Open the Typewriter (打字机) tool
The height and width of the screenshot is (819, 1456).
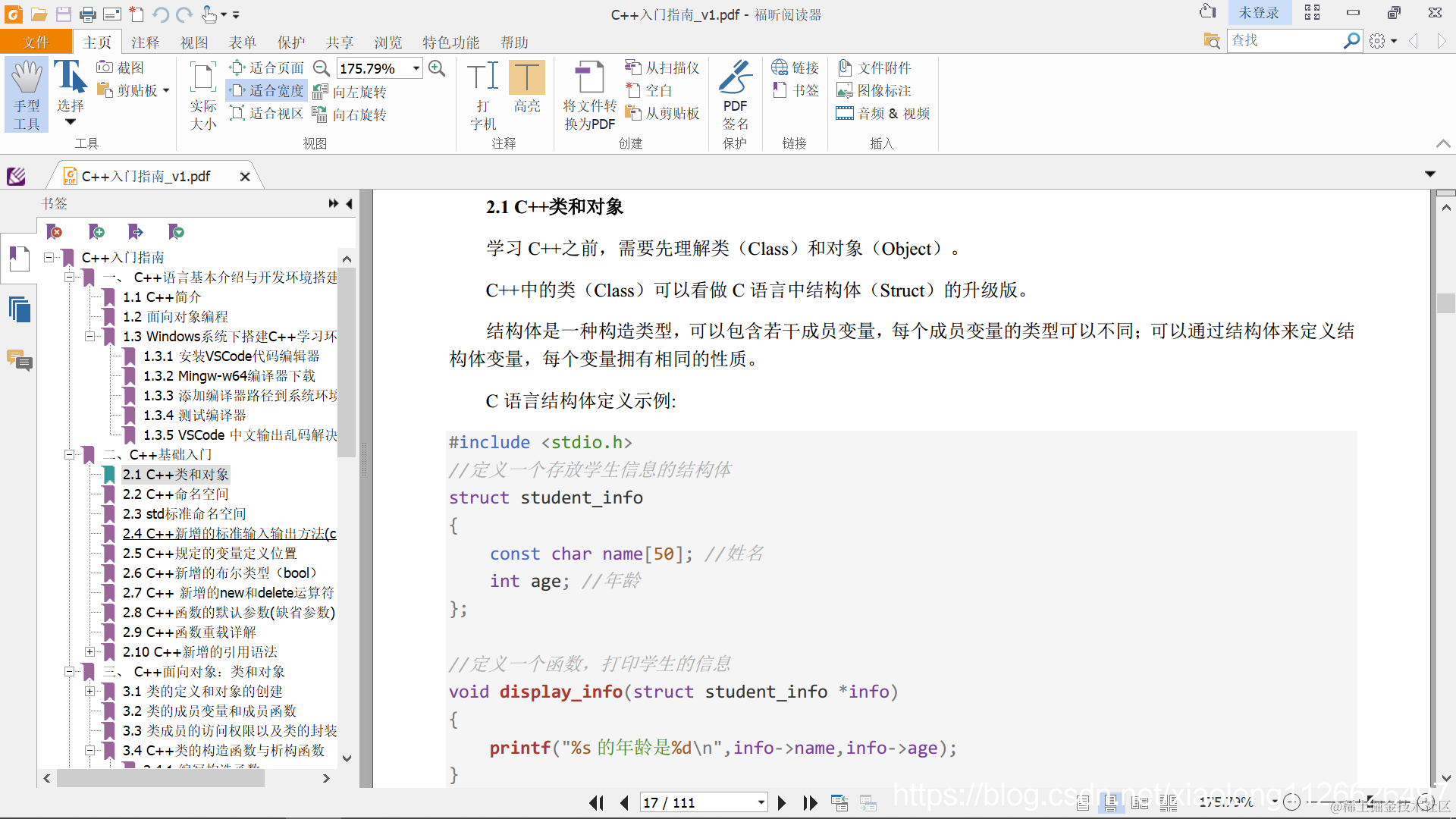coord(482,79)
